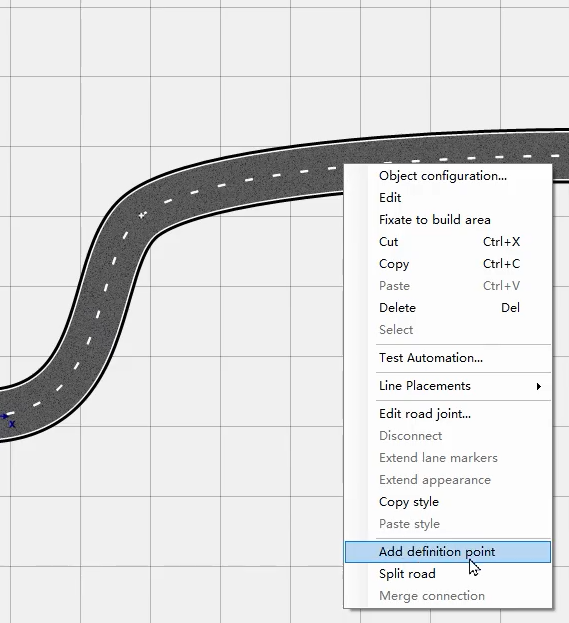Click the blue x axis origin marker

[x=7, y=420]
